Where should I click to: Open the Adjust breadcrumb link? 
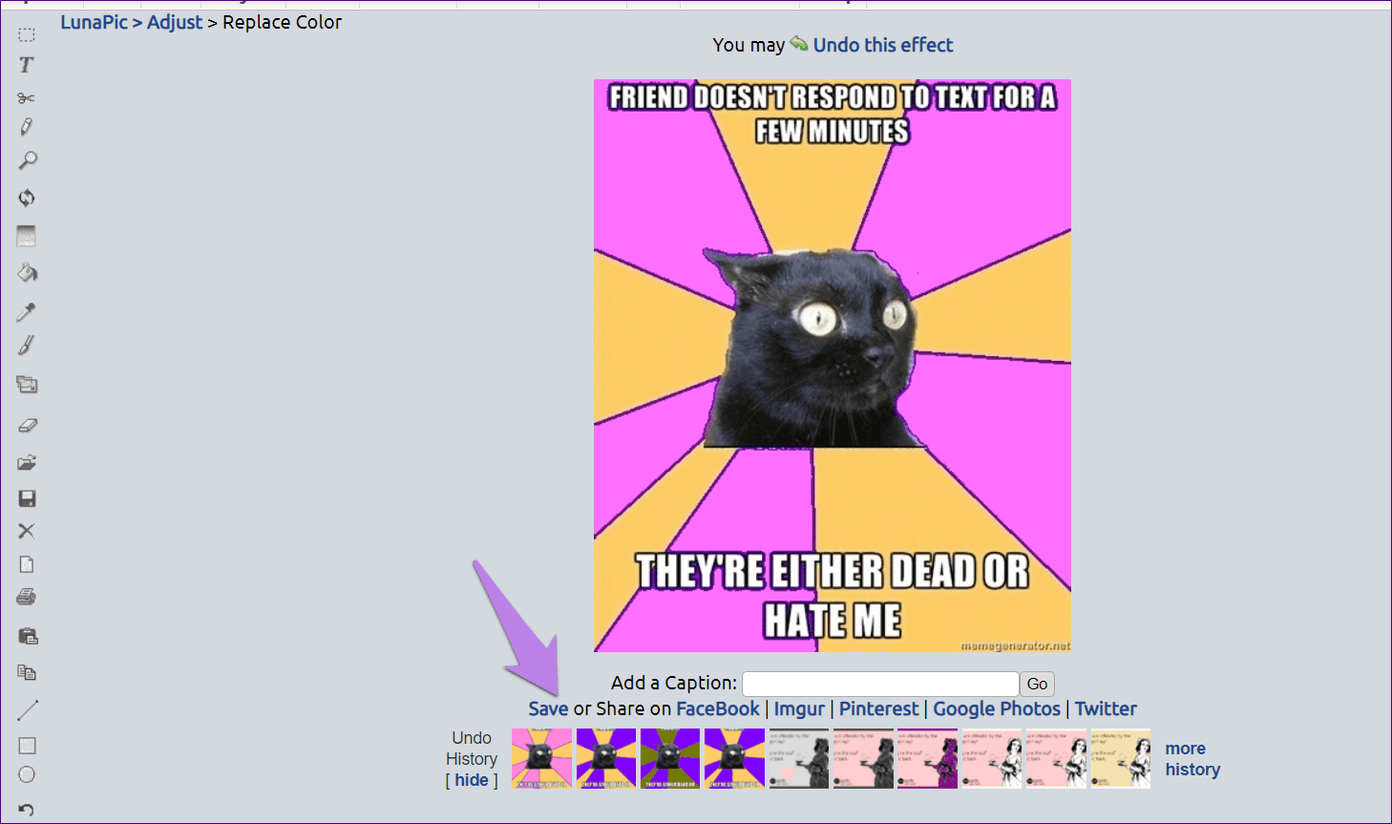[174, 22]
